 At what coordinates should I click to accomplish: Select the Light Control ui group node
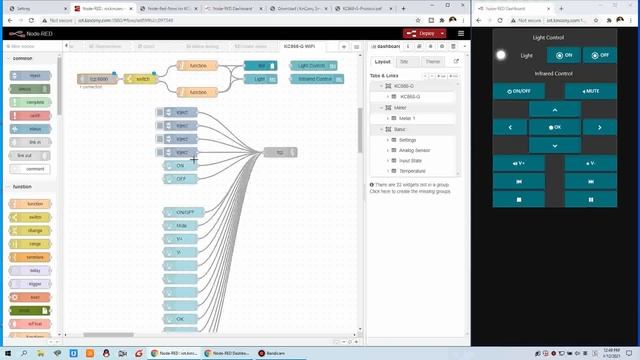(313, 66)
